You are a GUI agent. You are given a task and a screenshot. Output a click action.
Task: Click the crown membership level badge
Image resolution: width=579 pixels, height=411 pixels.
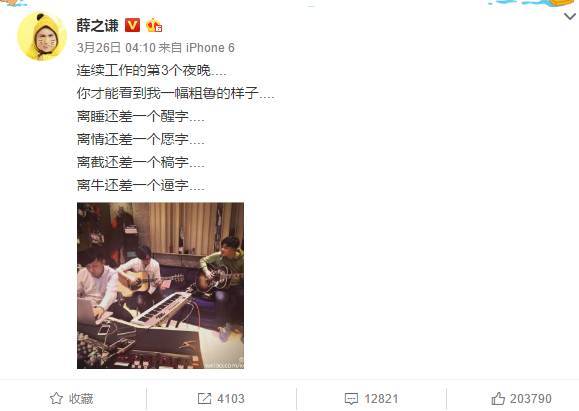[x=154, y=25]
